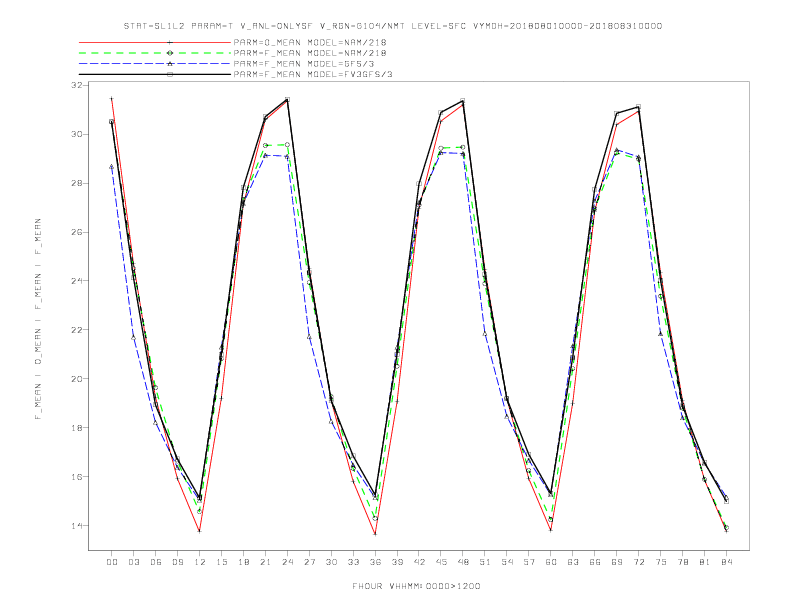Click y-axis tick label 20
792x612 pixels.
click(x=76, y=379)
